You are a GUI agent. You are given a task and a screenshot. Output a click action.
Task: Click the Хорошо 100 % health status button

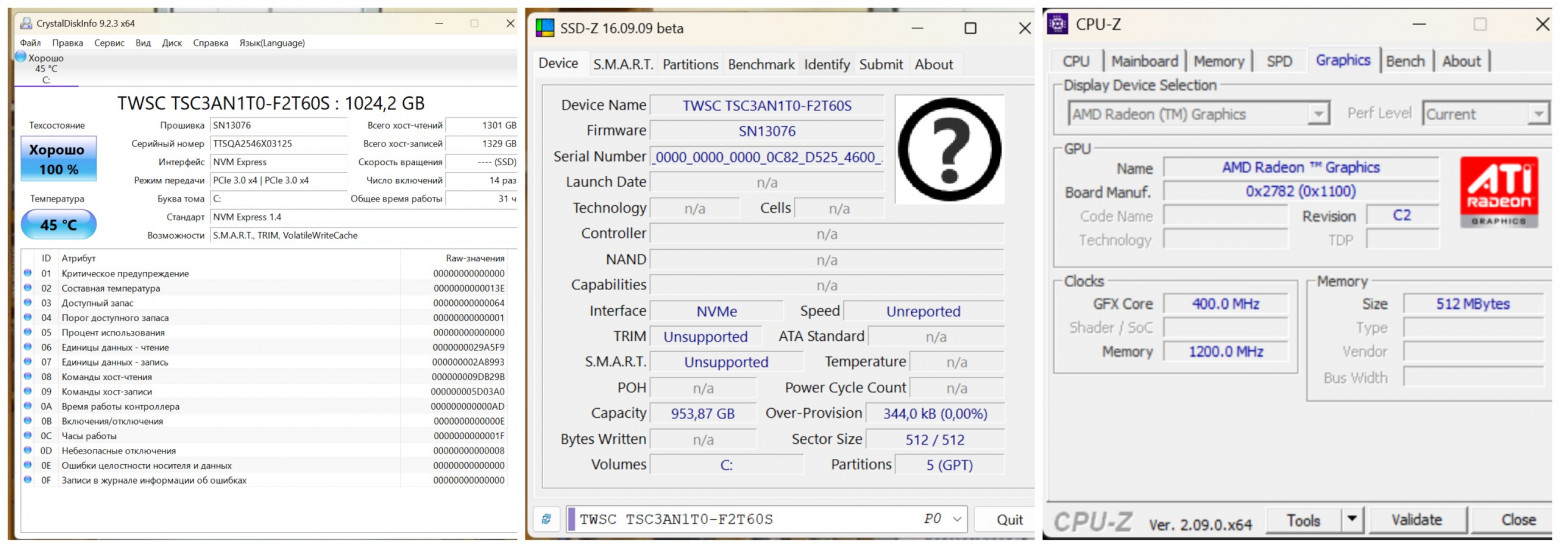(x=58, y=160)
